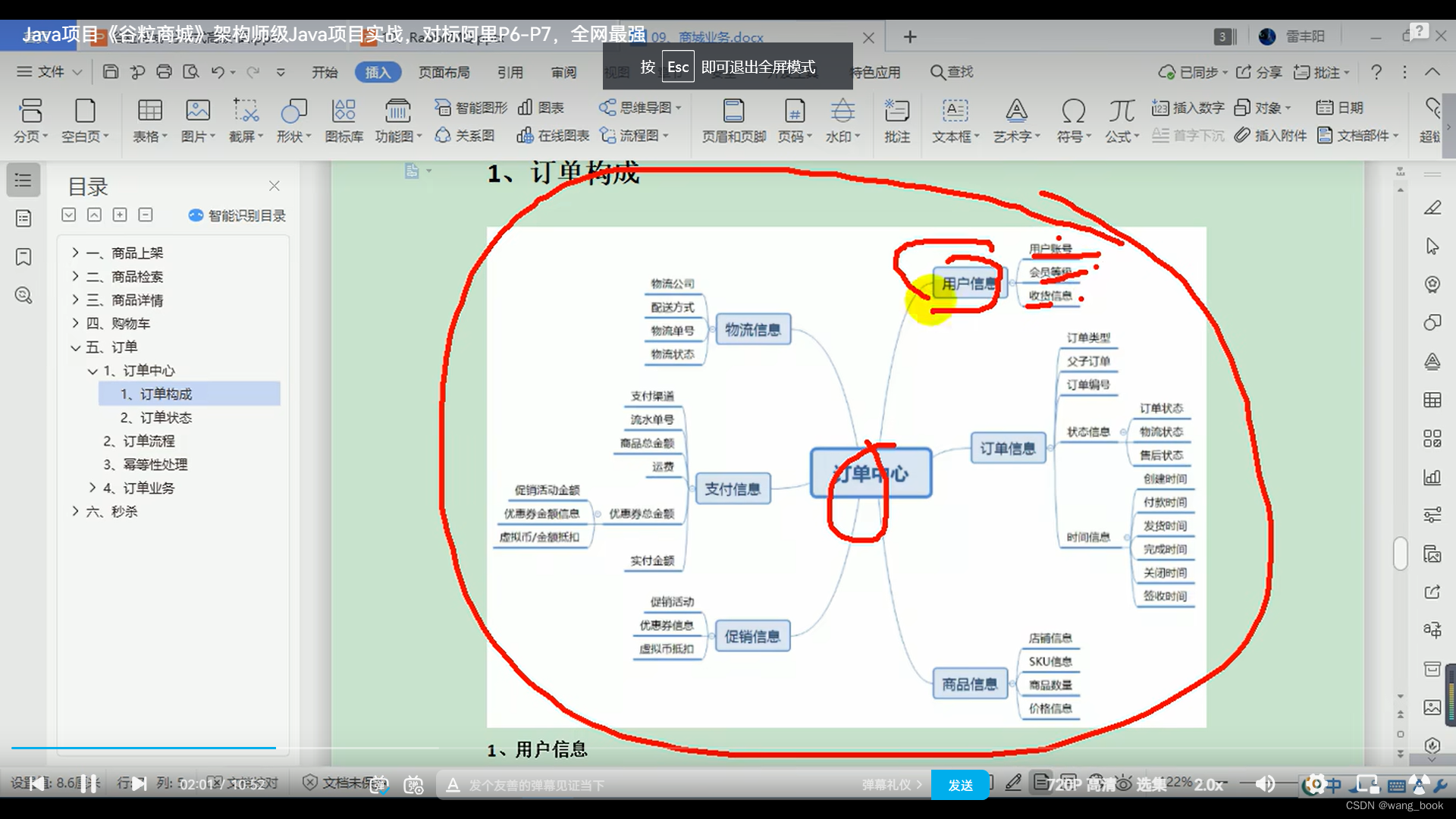This screenshot has width=1456, height=819.
Task: Insert a blank page (空白页)
Action: pyautogui.click(x=85, y=120)
